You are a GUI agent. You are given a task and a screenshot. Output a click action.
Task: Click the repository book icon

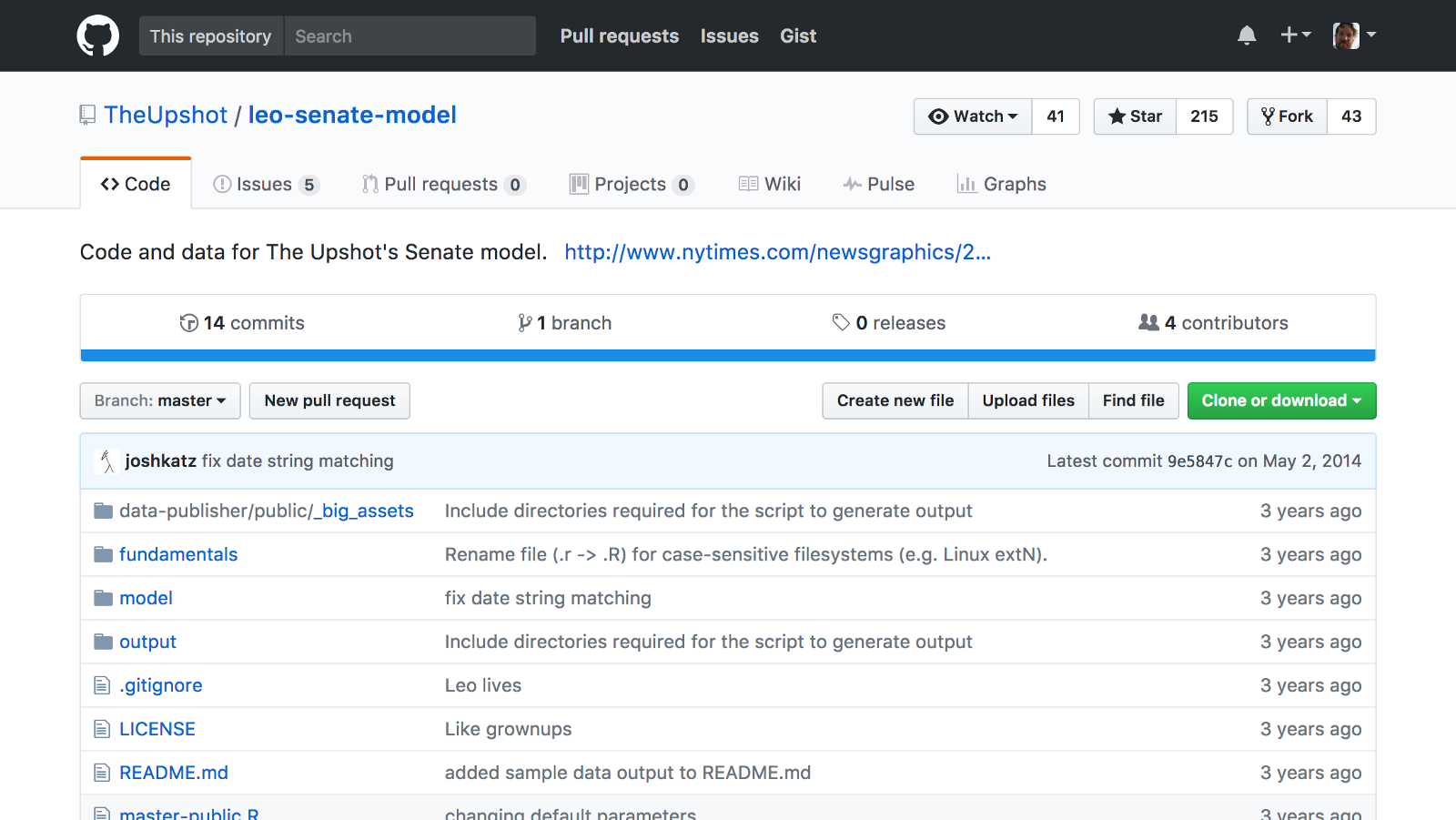pyautogui.click(x=87, y=115)
